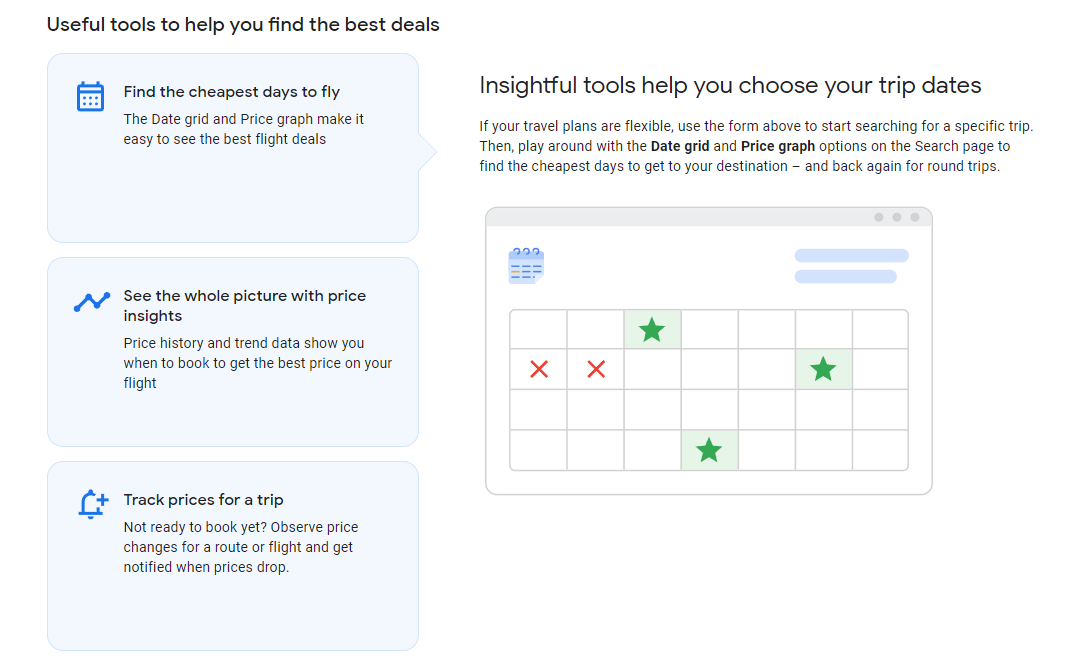Click the second red X in grid
Image resolution: width=1086 pixels, height=668 pixels.
(x=596, y=369)
